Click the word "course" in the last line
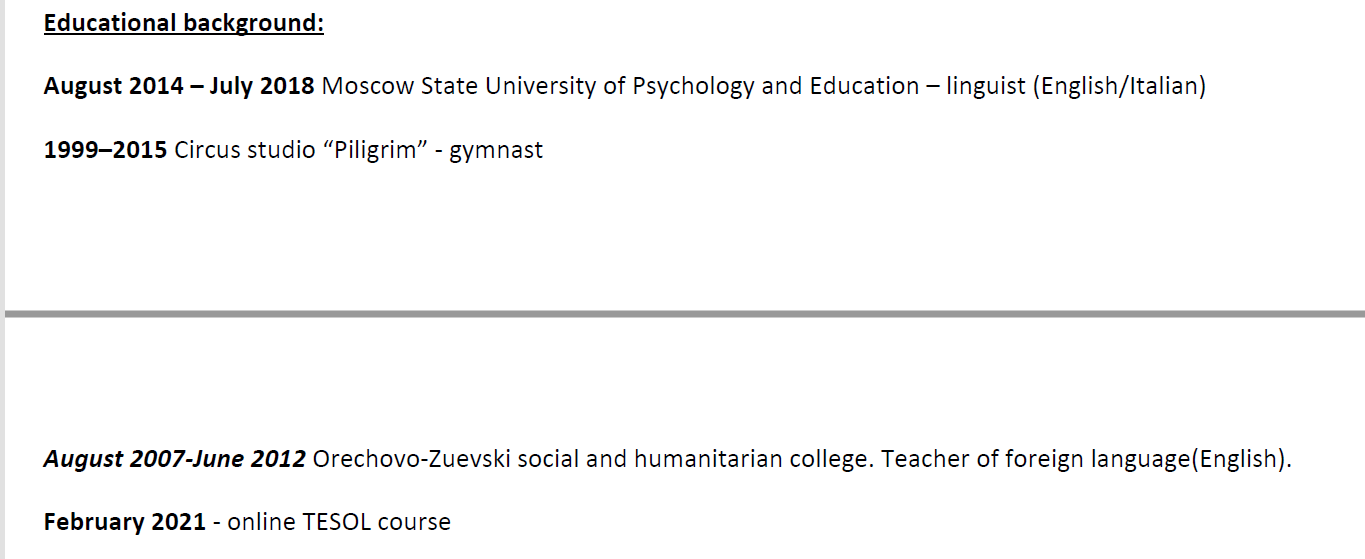This screenshot has height=559, width=1365. (x=416, y=522)
